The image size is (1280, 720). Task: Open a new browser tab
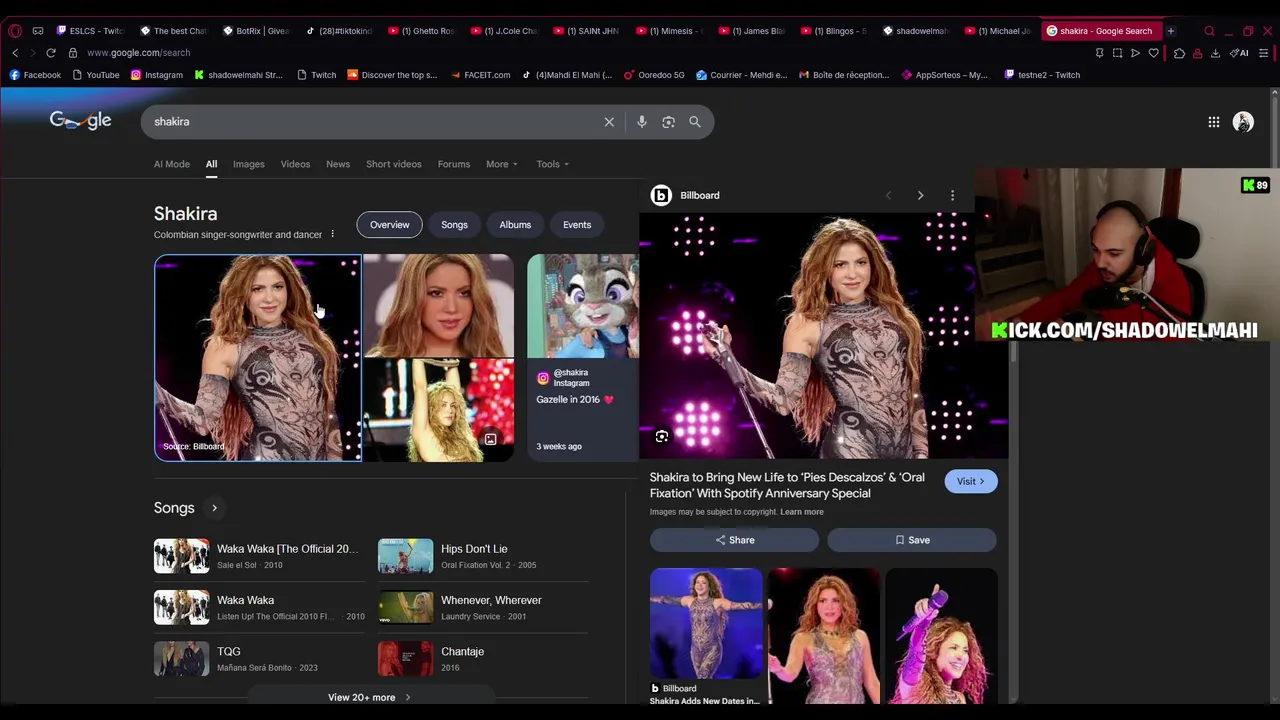click(x=1171, y=31)
